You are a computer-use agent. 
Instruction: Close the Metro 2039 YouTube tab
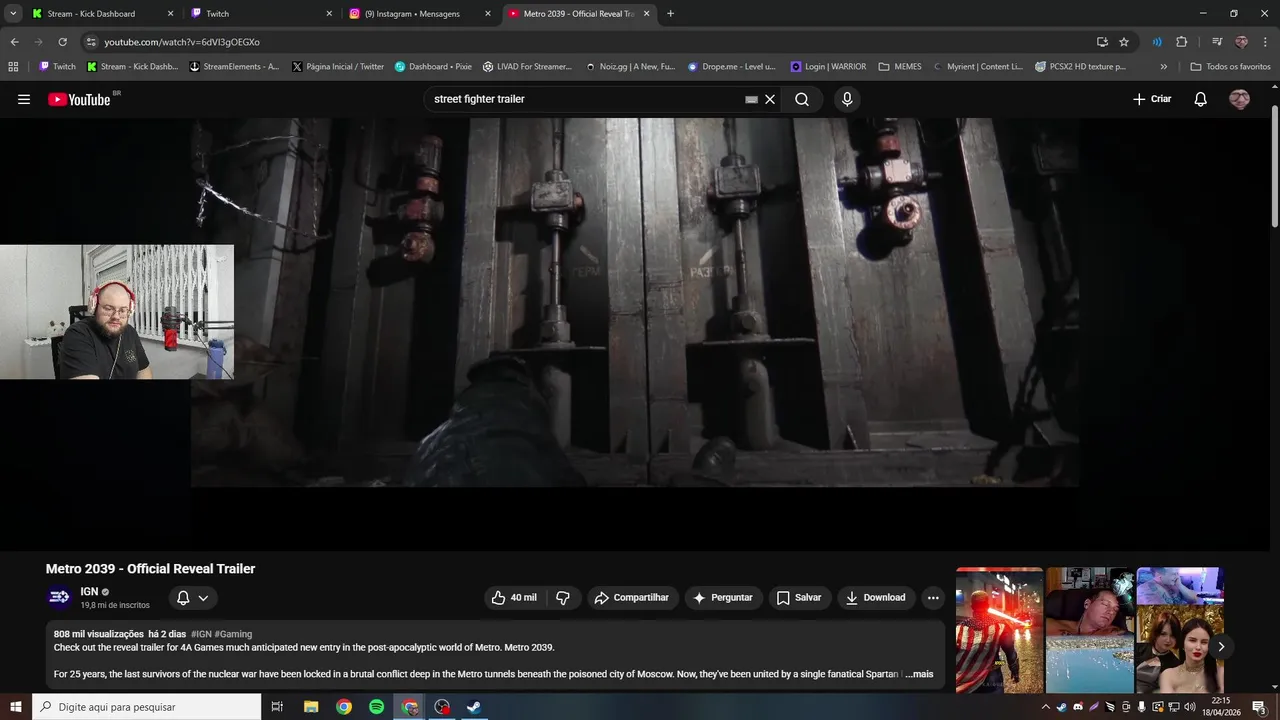click(646, 14)
